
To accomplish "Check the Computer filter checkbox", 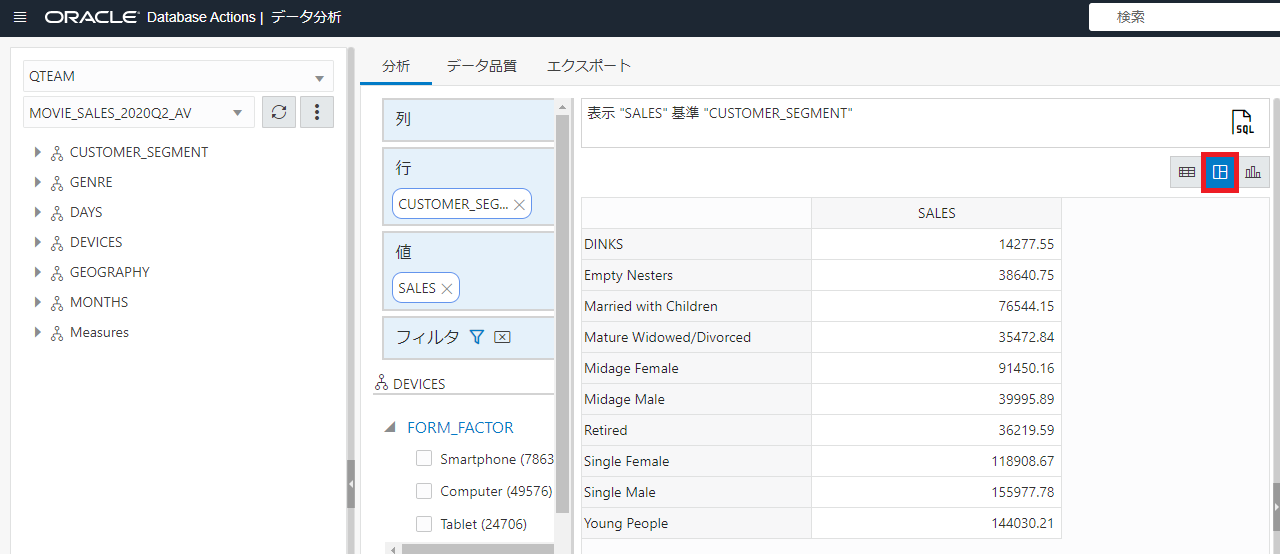I will pyautogui.click(x=424, y=491).
